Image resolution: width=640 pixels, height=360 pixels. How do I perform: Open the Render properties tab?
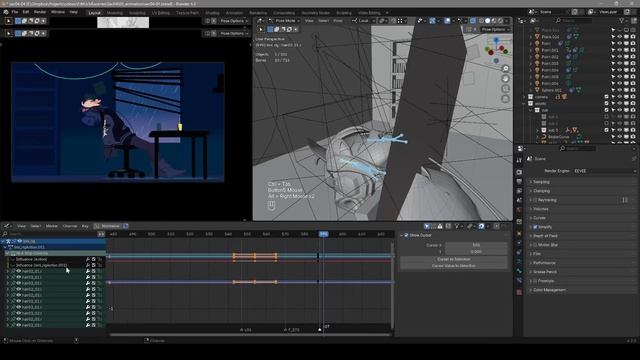point(519,172)
